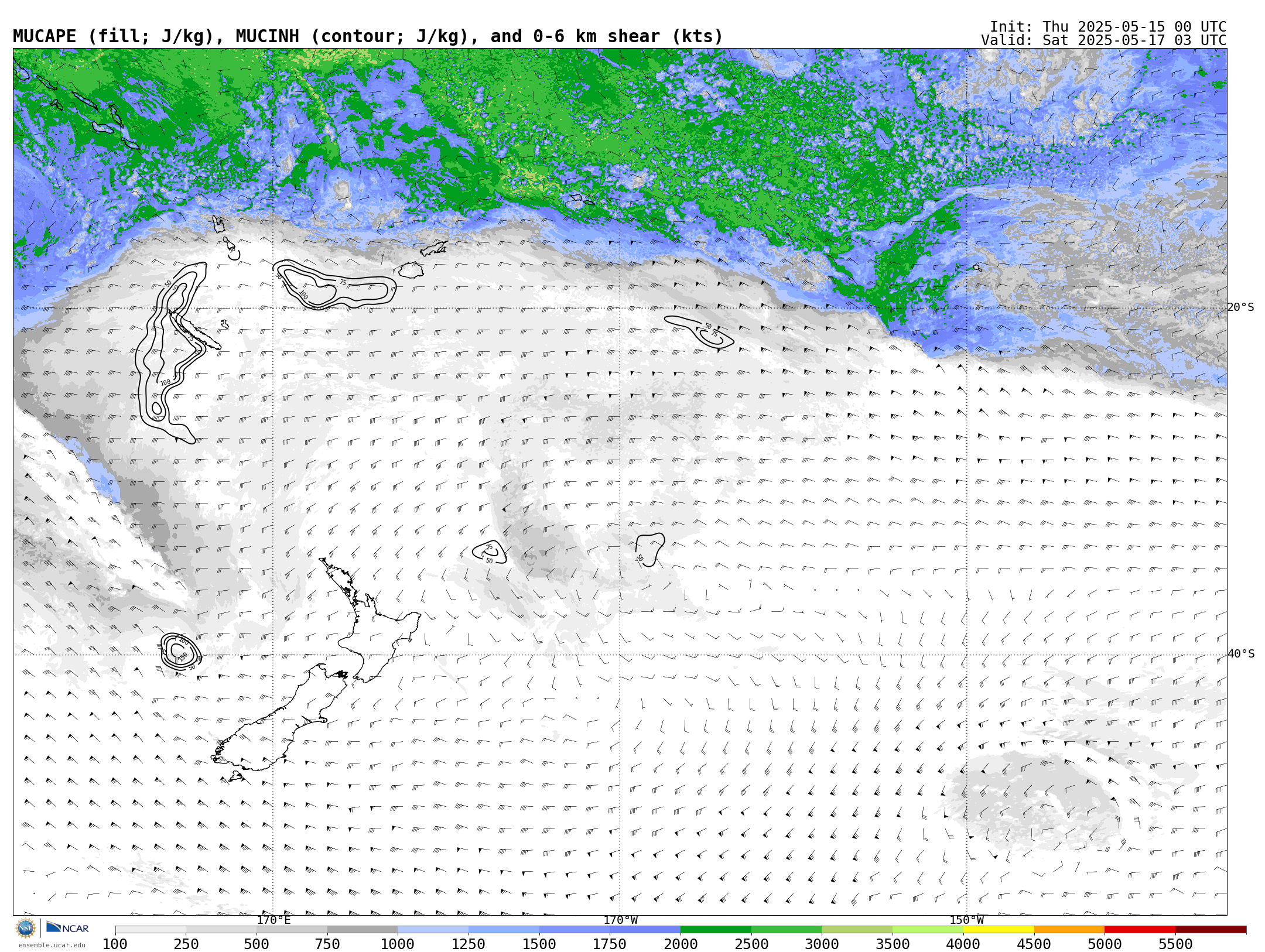1265x952 pixels.
Task: Click the dark red colorbar segment above 5500
Action: coord(1211,930)
